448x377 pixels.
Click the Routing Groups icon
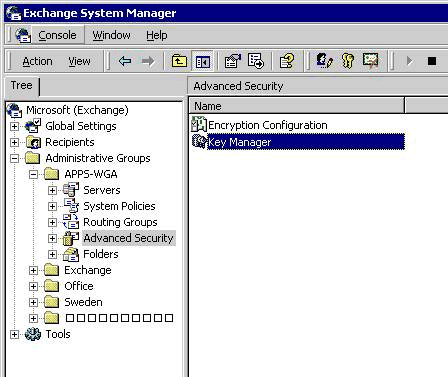(71, 222)
